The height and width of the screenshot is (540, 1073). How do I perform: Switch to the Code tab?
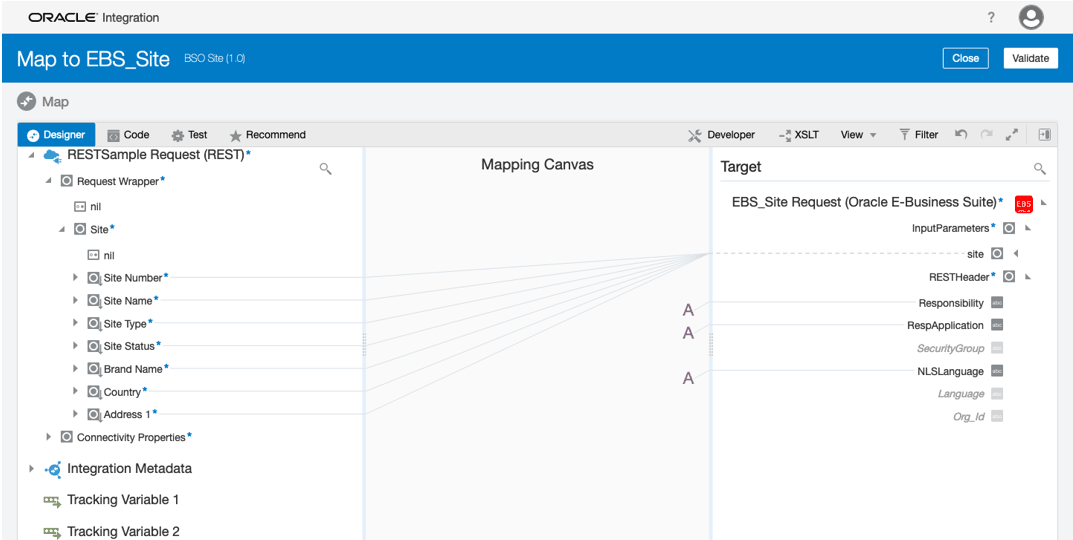pyautogui.click(x=128, y=135)
